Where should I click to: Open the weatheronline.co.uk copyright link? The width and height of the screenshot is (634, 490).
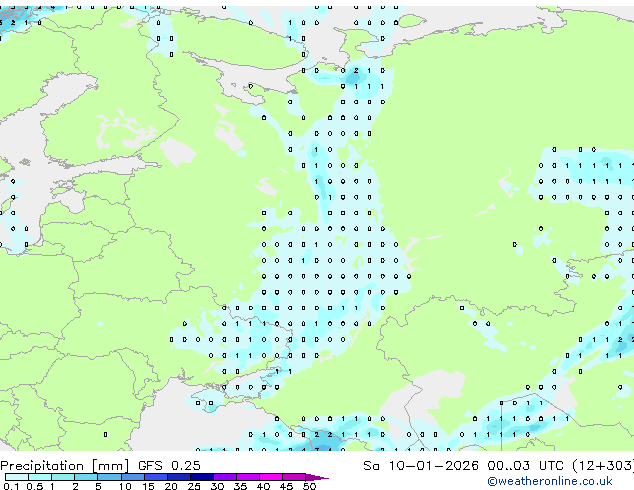pyautogui.click(x=550, y=481)
